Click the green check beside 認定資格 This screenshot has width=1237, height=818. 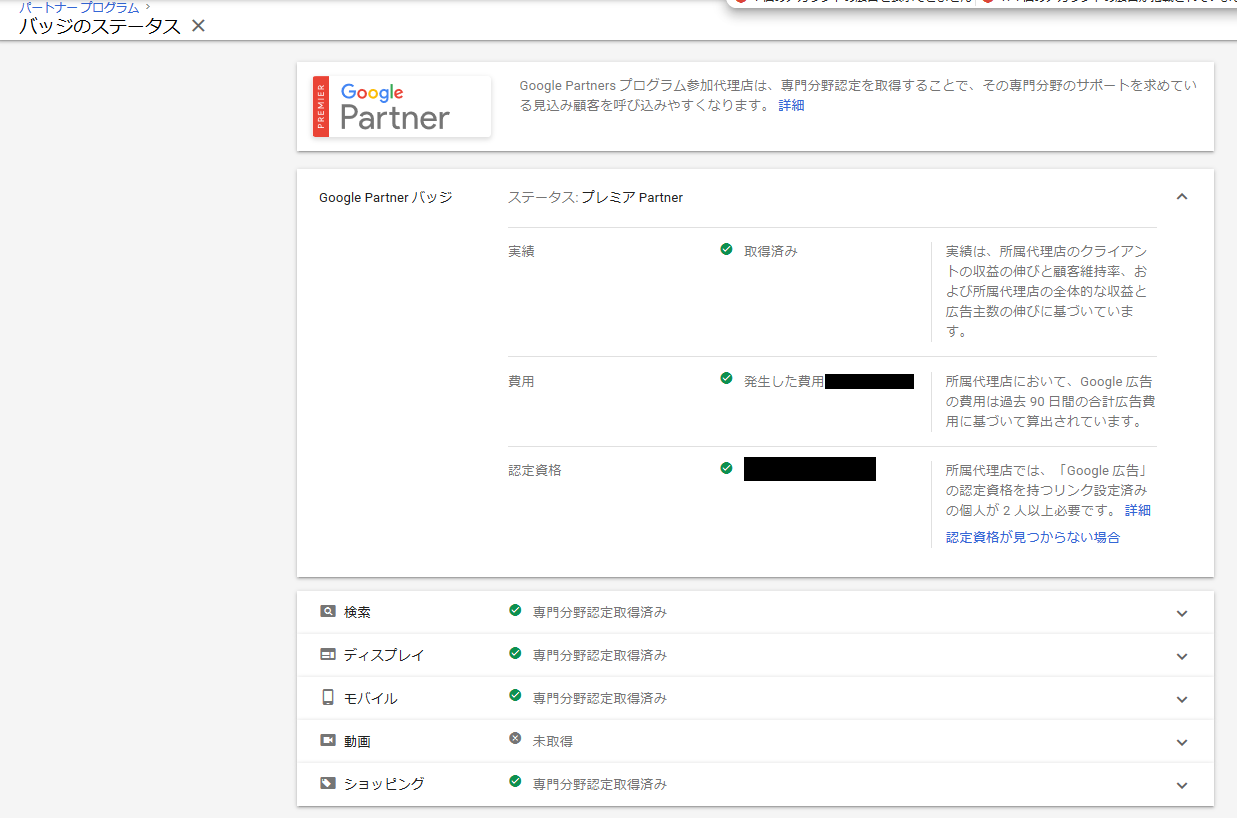tap(726, 467)
